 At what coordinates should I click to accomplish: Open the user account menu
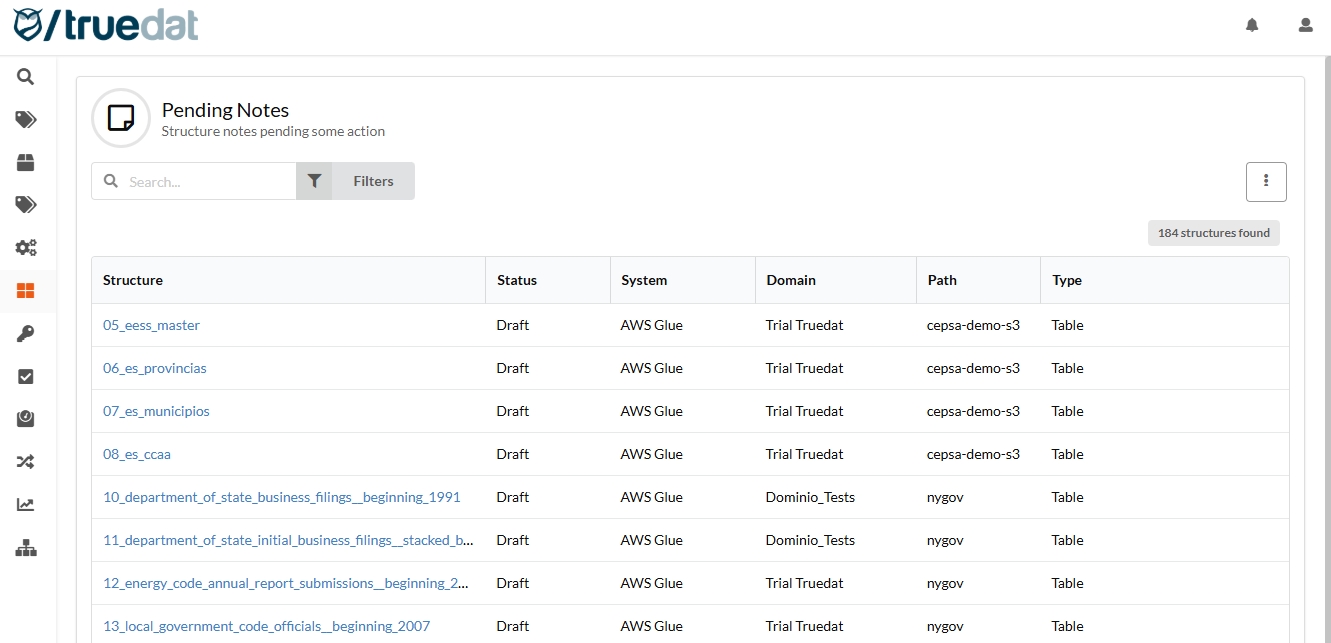(1305, 25)
